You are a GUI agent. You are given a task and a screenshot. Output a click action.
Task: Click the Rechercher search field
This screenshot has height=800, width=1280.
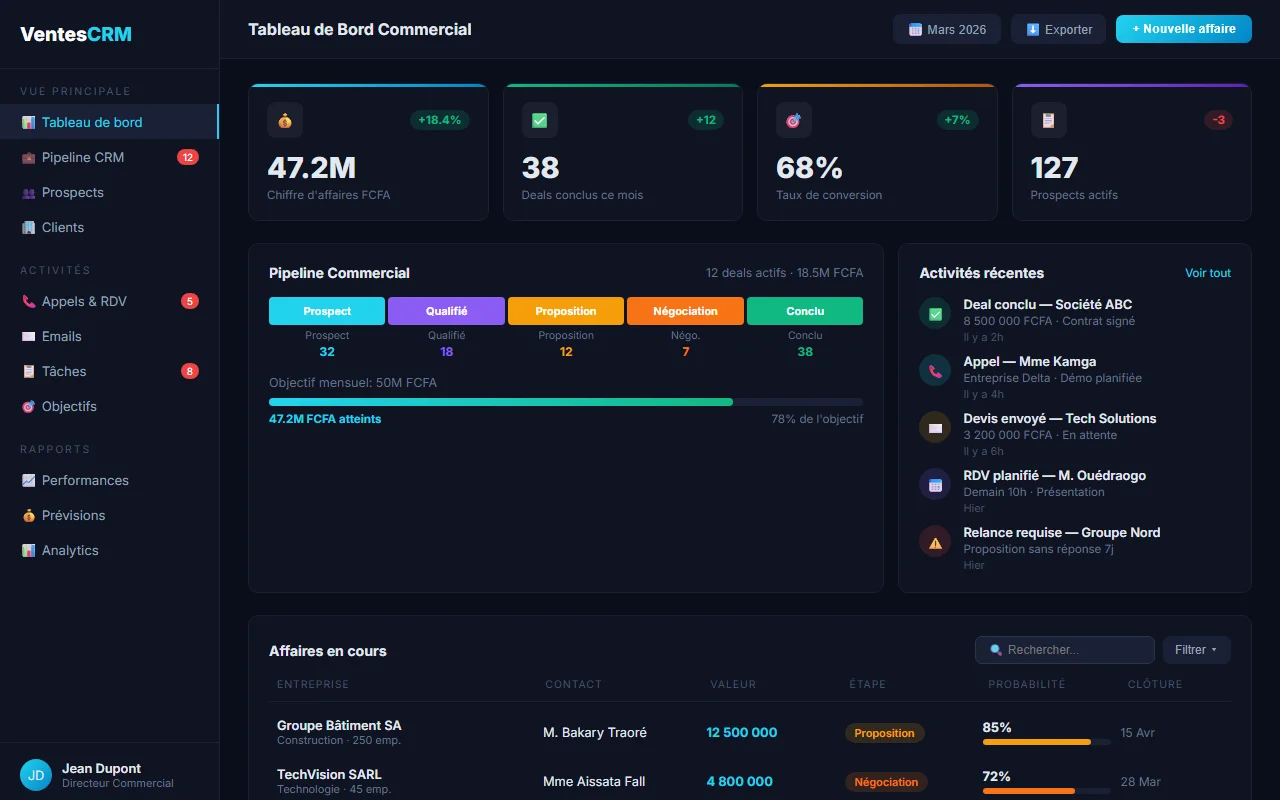(1065, 650)
